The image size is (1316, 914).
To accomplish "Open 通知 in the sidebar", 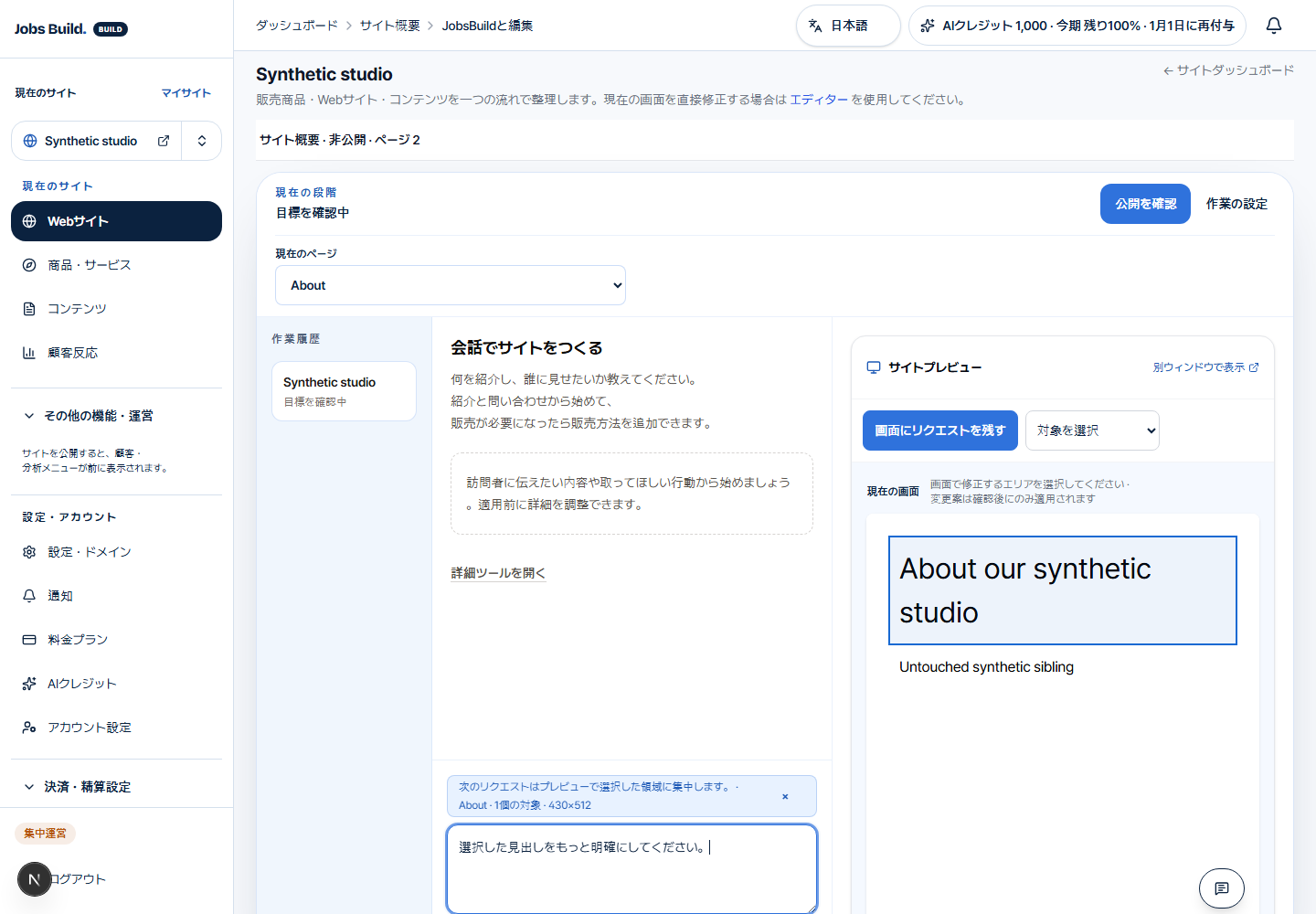I will (x=116, y=596).
